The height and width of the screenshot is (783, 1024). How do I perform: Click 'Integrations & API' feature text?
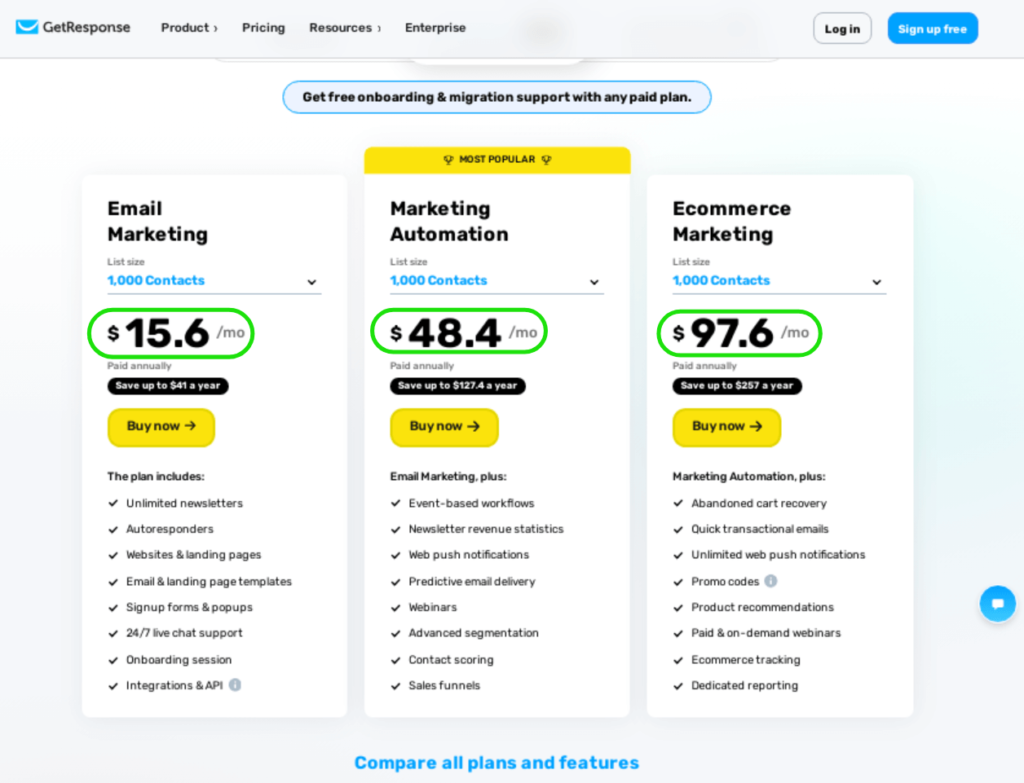(174, 685)
